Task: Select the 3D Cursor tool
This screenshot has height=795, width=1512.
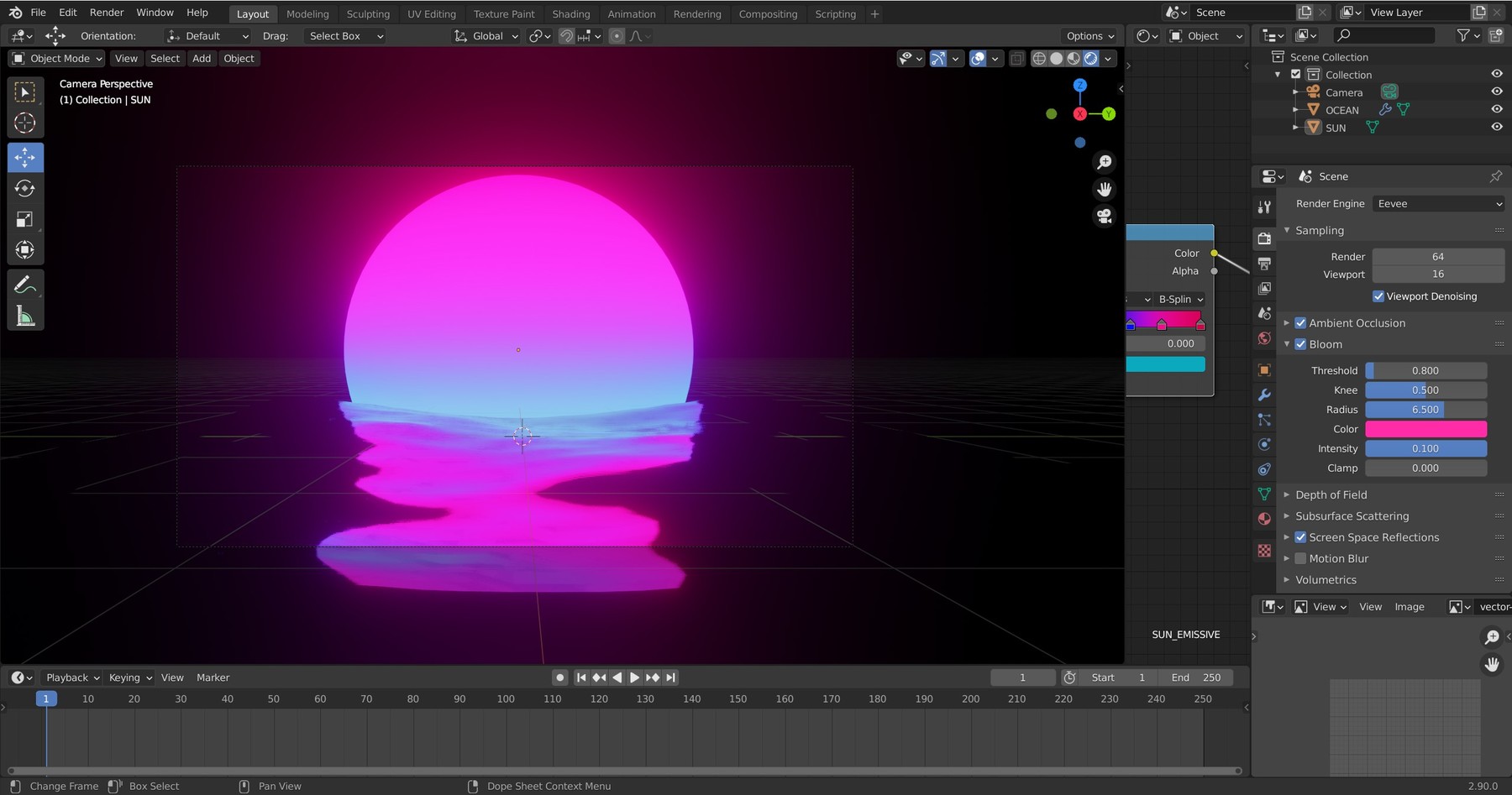Action: tap(24, 123)
